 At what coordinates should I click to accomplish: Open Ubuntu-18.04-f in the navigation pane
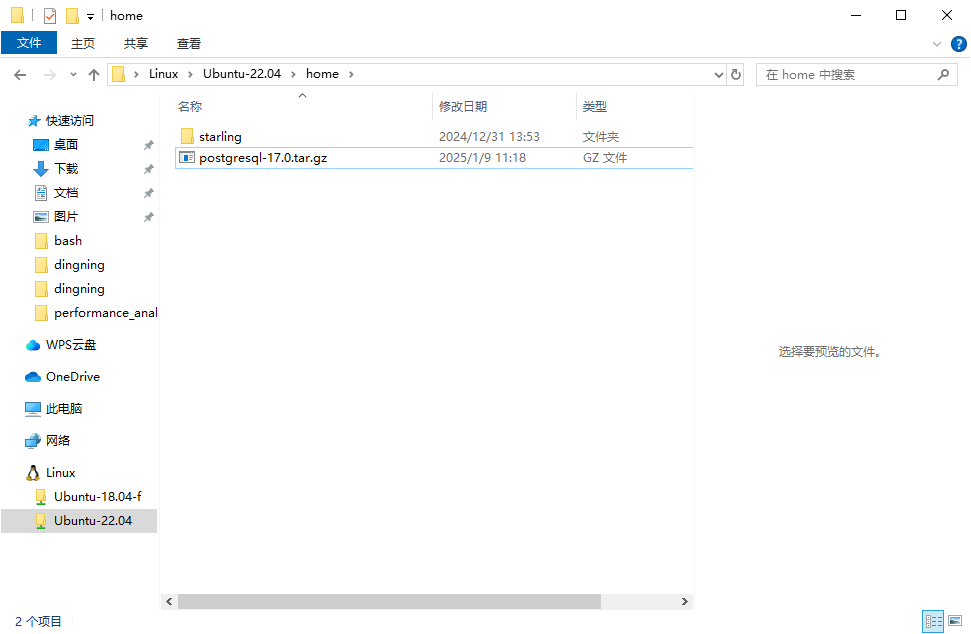97,497
